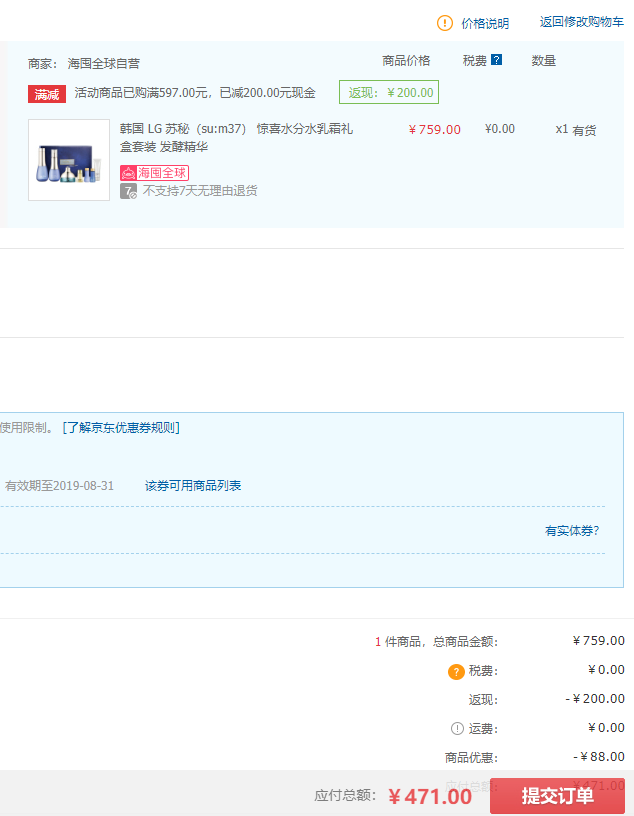Click item tax value ¥0.00
This screenshot has width=634, height=816.
(500, 129)
